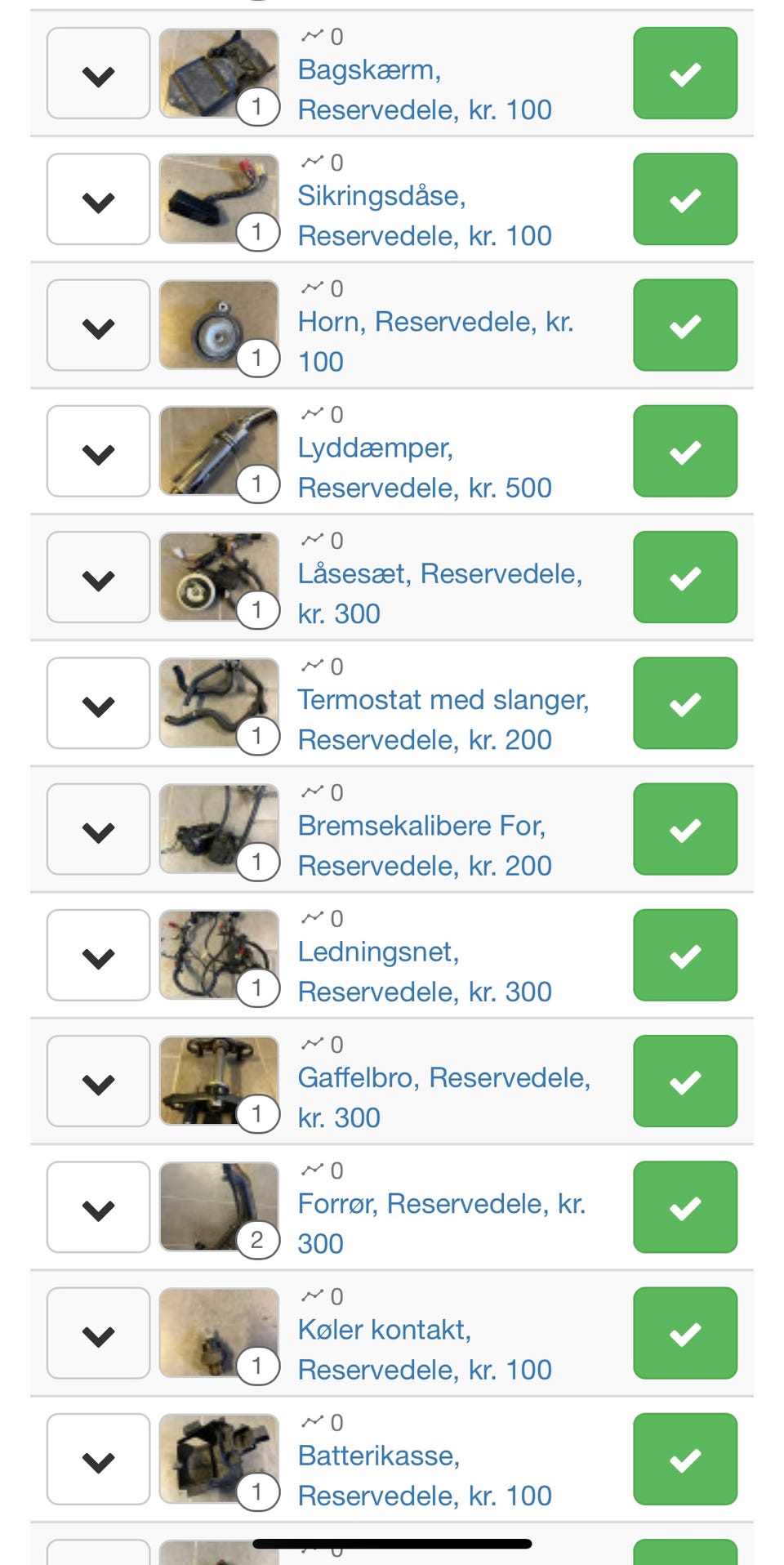Expand options dropdown for Bremsekalibere For
Screen dimensions: 784x1565
pyautogui.click(x=98, y=829)
